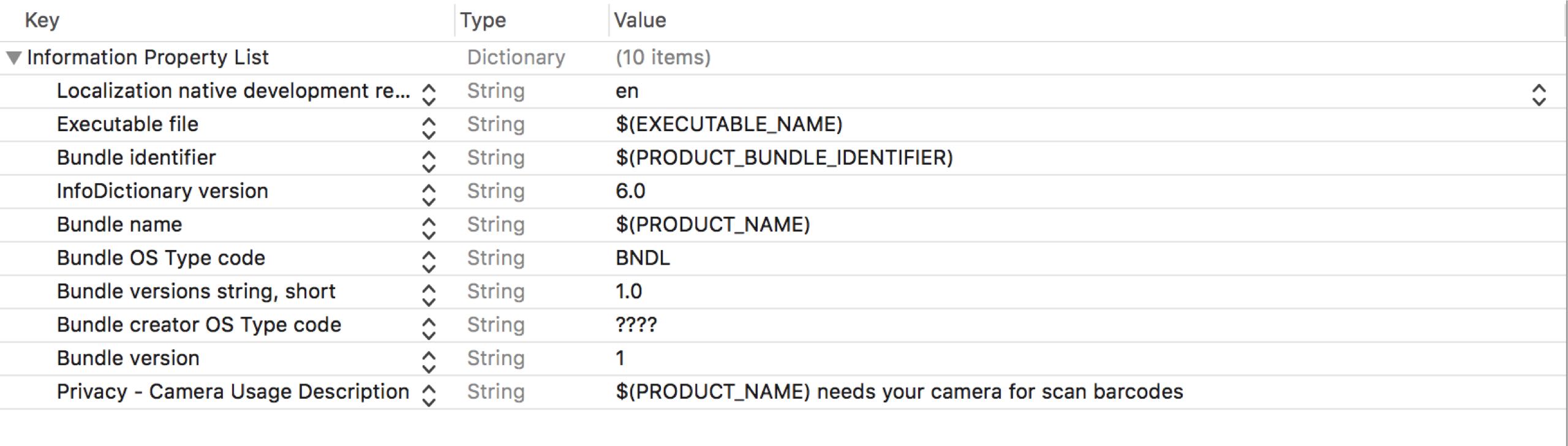Click the Value column header
Image resolution: width=1568 pixels, height=446 pixels.
click(639, 20)
